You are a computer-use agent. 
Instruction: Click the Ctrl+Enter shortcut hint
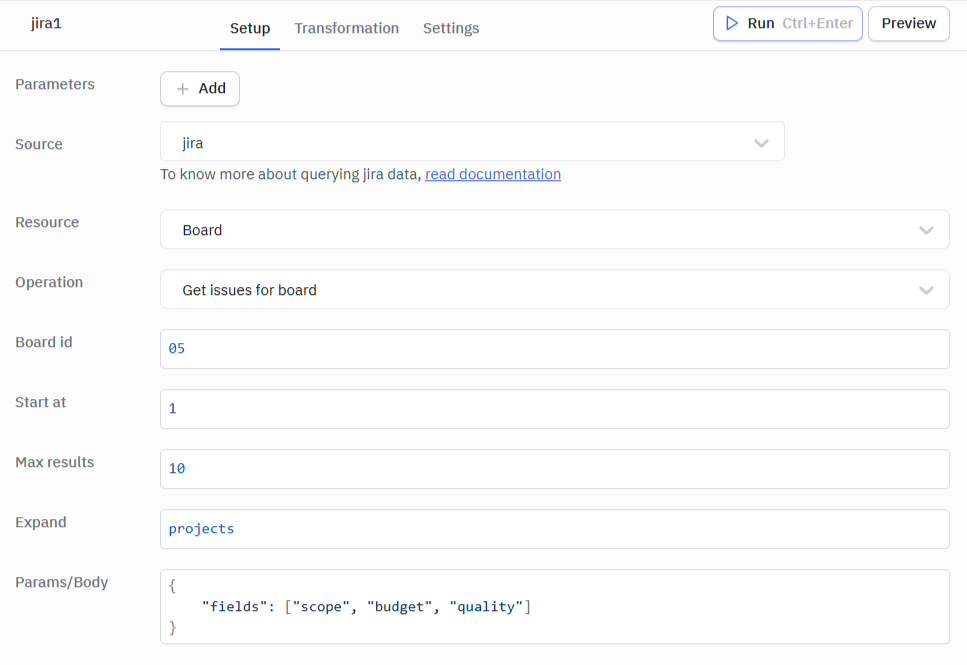pos(817,23)
